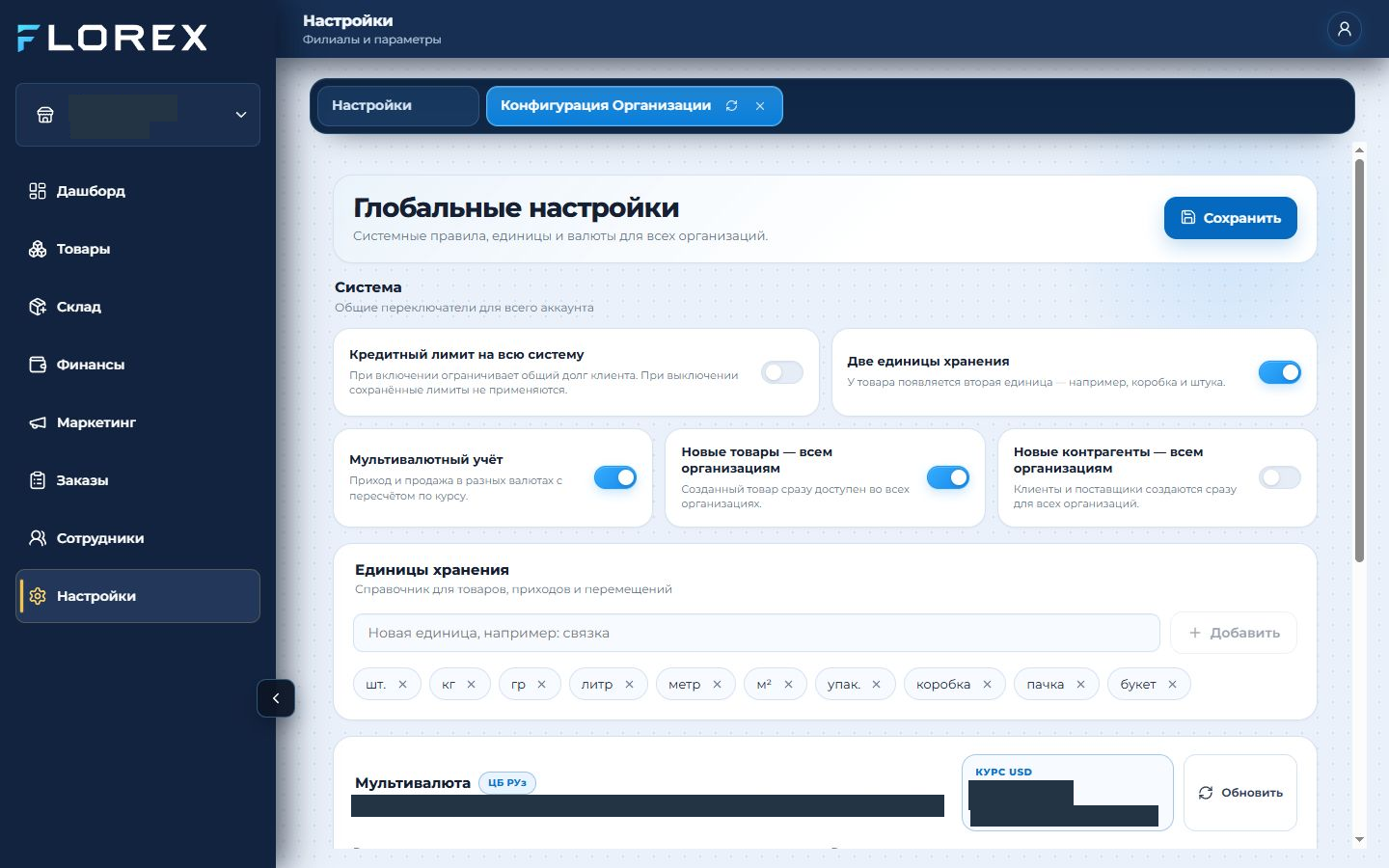Click the Сохранить button
Viewport: 1389px width, 868px height.
click(1230, 218)
